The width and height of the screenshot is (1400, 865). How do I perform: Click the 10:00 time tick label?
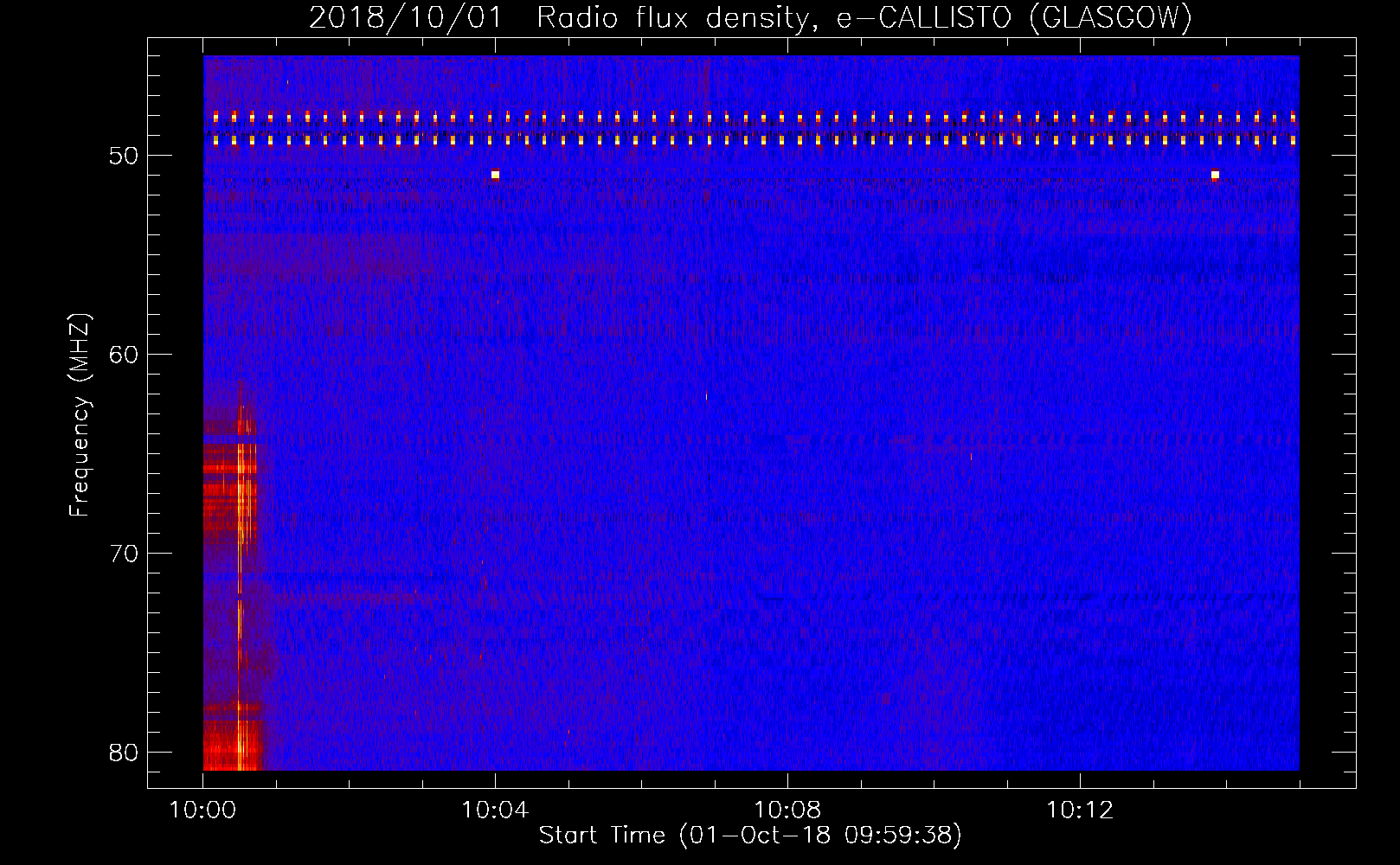[203, 811]
